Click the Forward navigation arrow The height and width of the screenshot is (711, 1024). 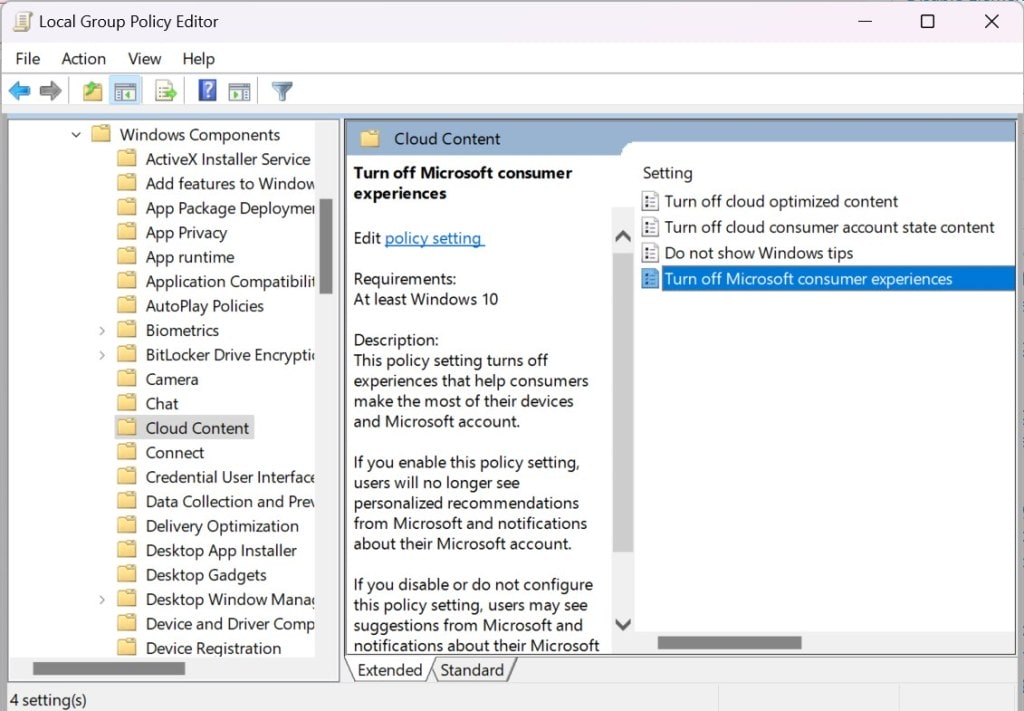(x=48, y=90)
